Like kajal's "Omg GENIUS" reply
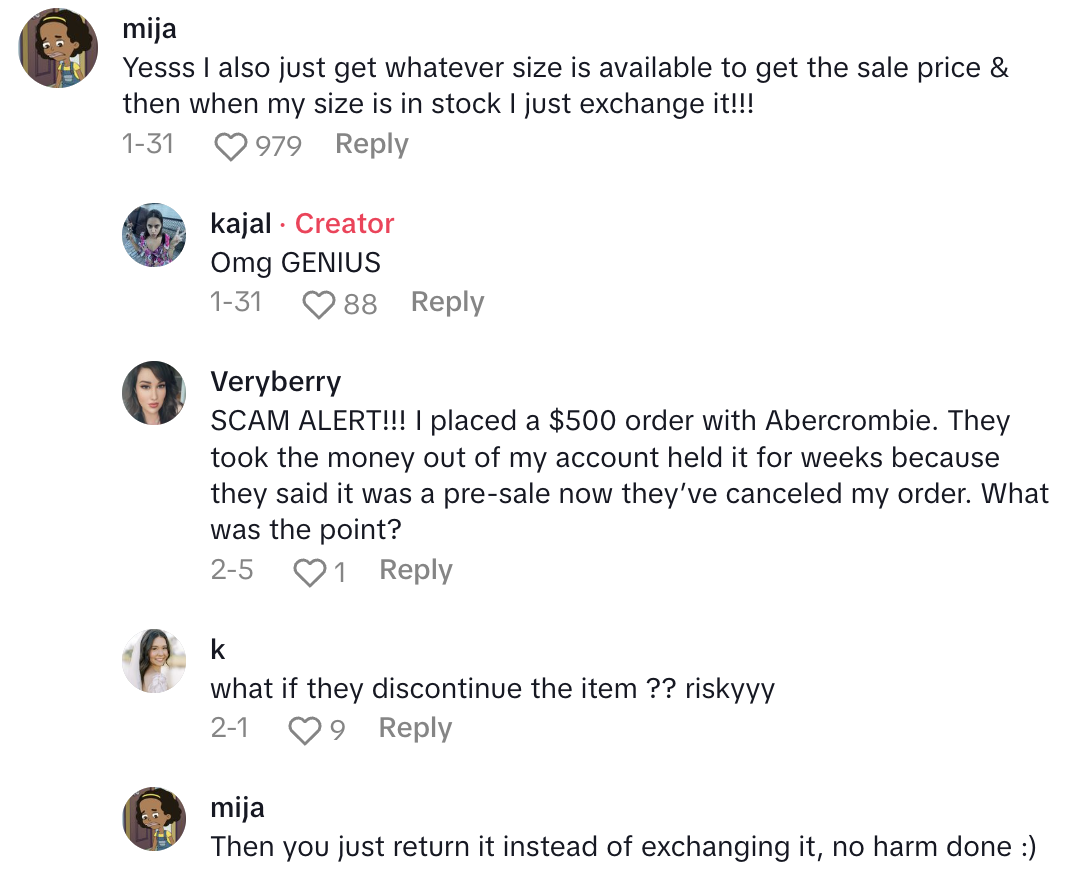The image size is (1066, 874). [x=318, y=304]
